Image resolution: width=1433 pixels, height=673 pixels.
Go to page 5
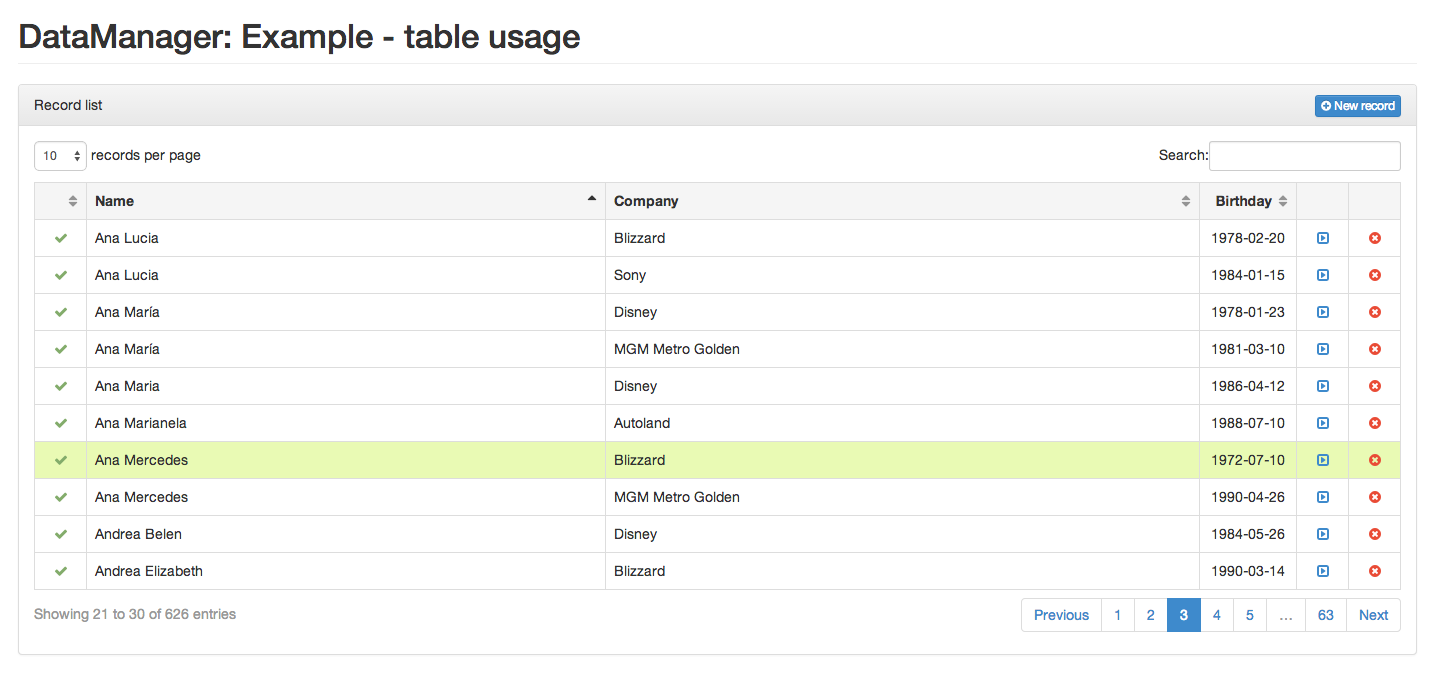pyautogui.click(x=1249, y=615)
